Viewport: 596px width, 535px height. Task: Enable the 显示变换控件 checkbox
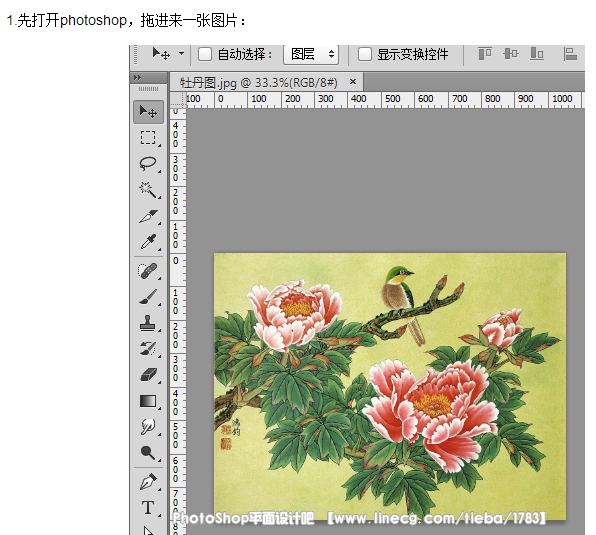(x=365, y=54)
